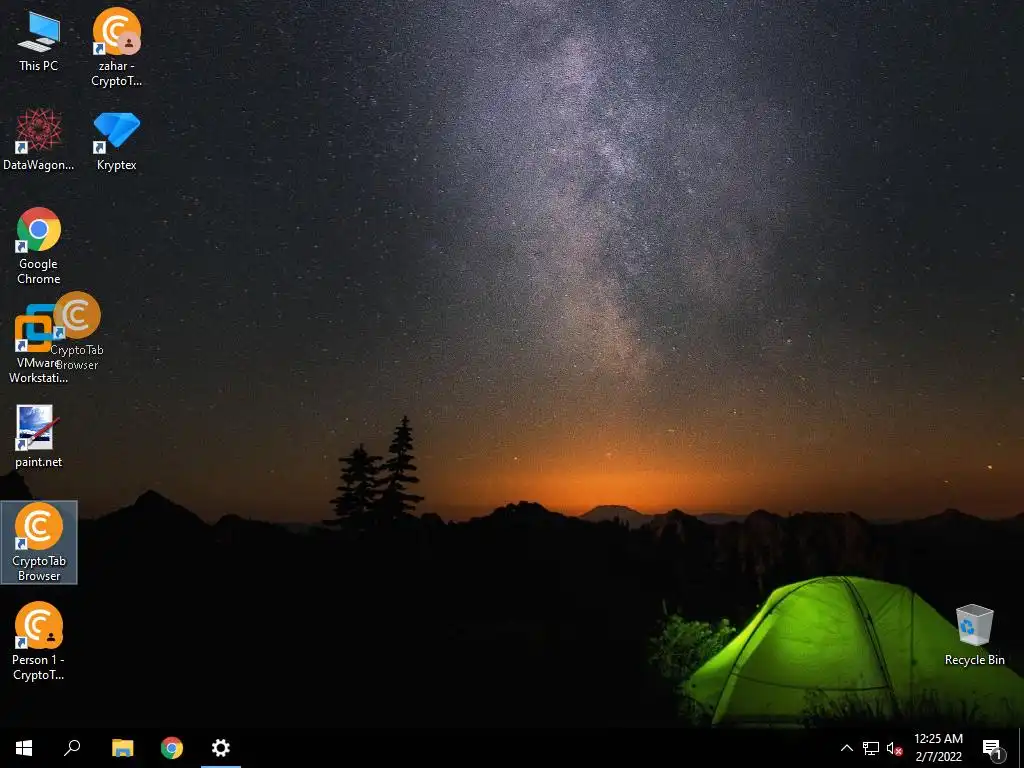Open the Windows Start menu
Viewport: 1024px width, 768px height.
click(x=24, y=748)
